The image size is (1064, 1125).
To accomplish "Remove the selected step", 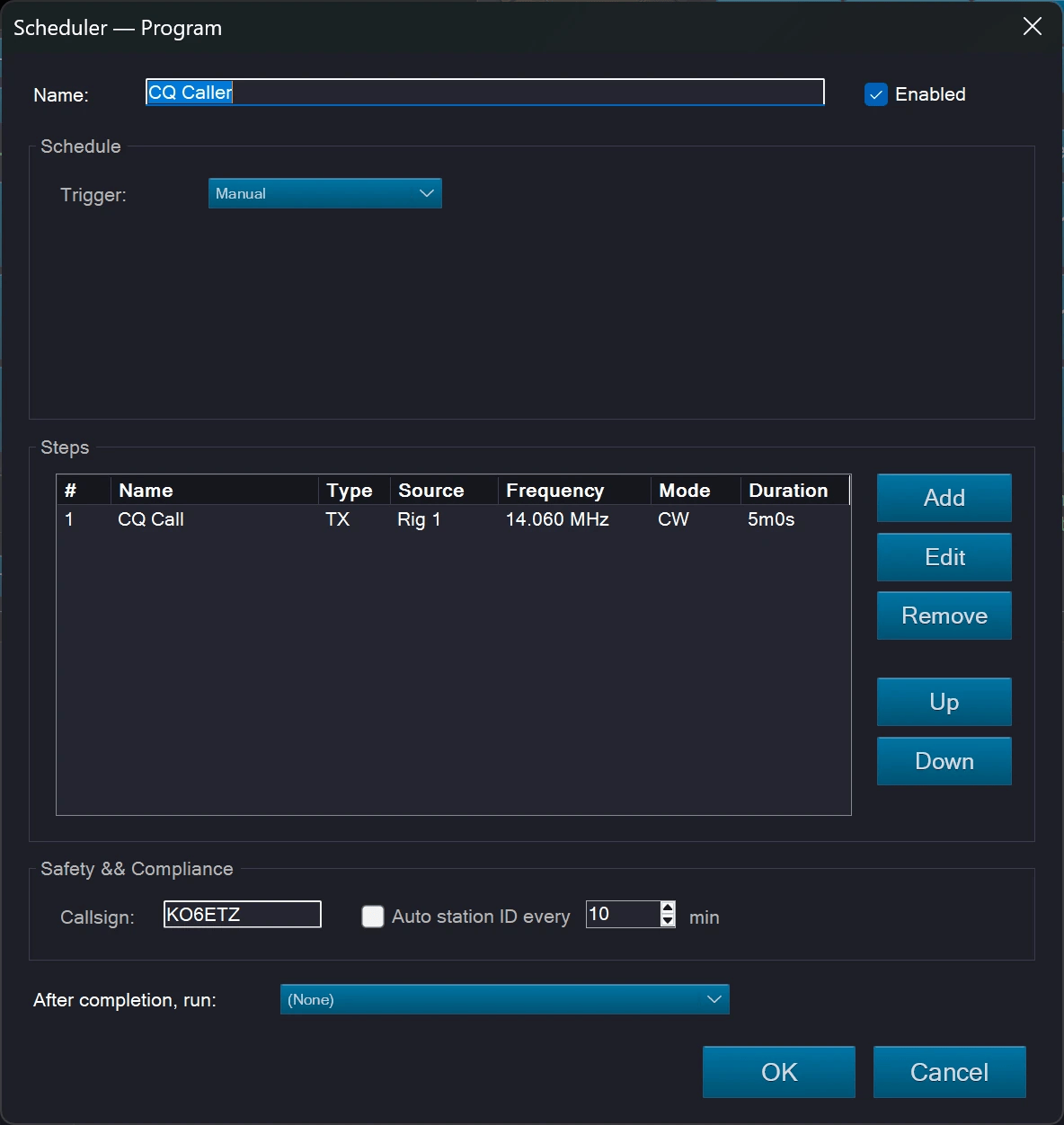I will (944, 616).
